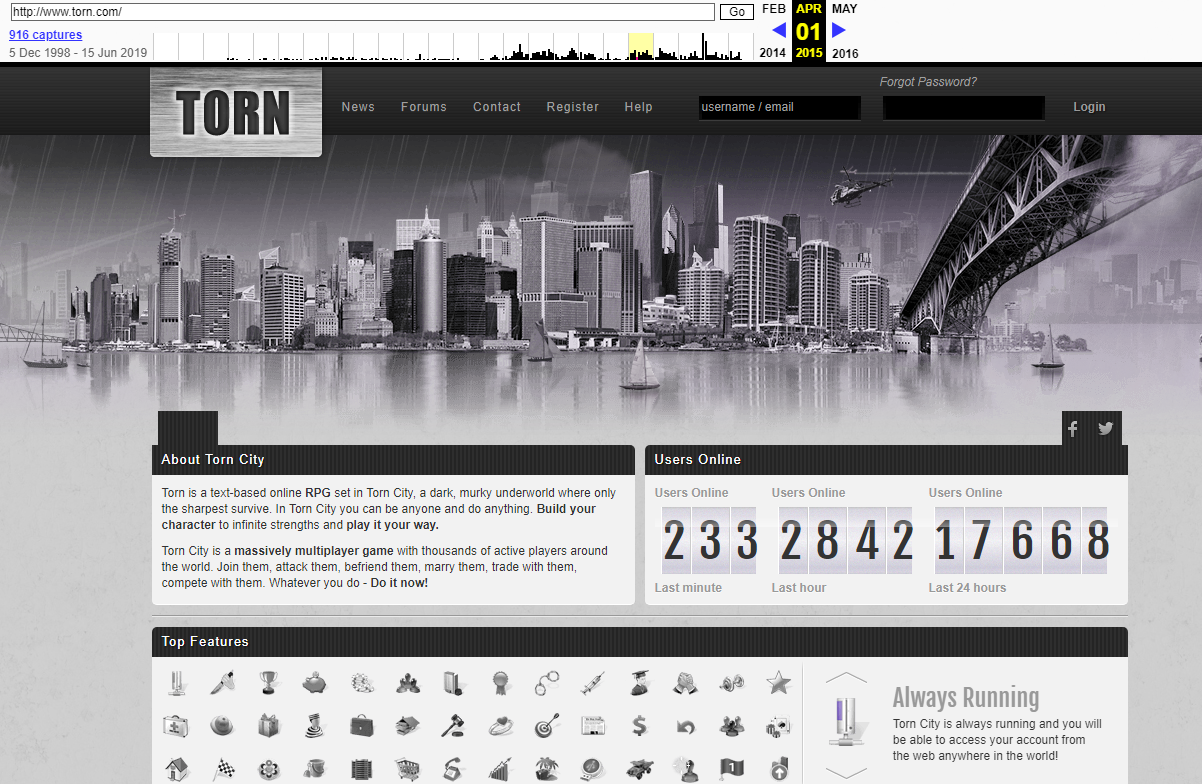This screenshot has width=1202, height=784.
Task: Click the Facebook icon above Users Online
Action: [1073, 429]
